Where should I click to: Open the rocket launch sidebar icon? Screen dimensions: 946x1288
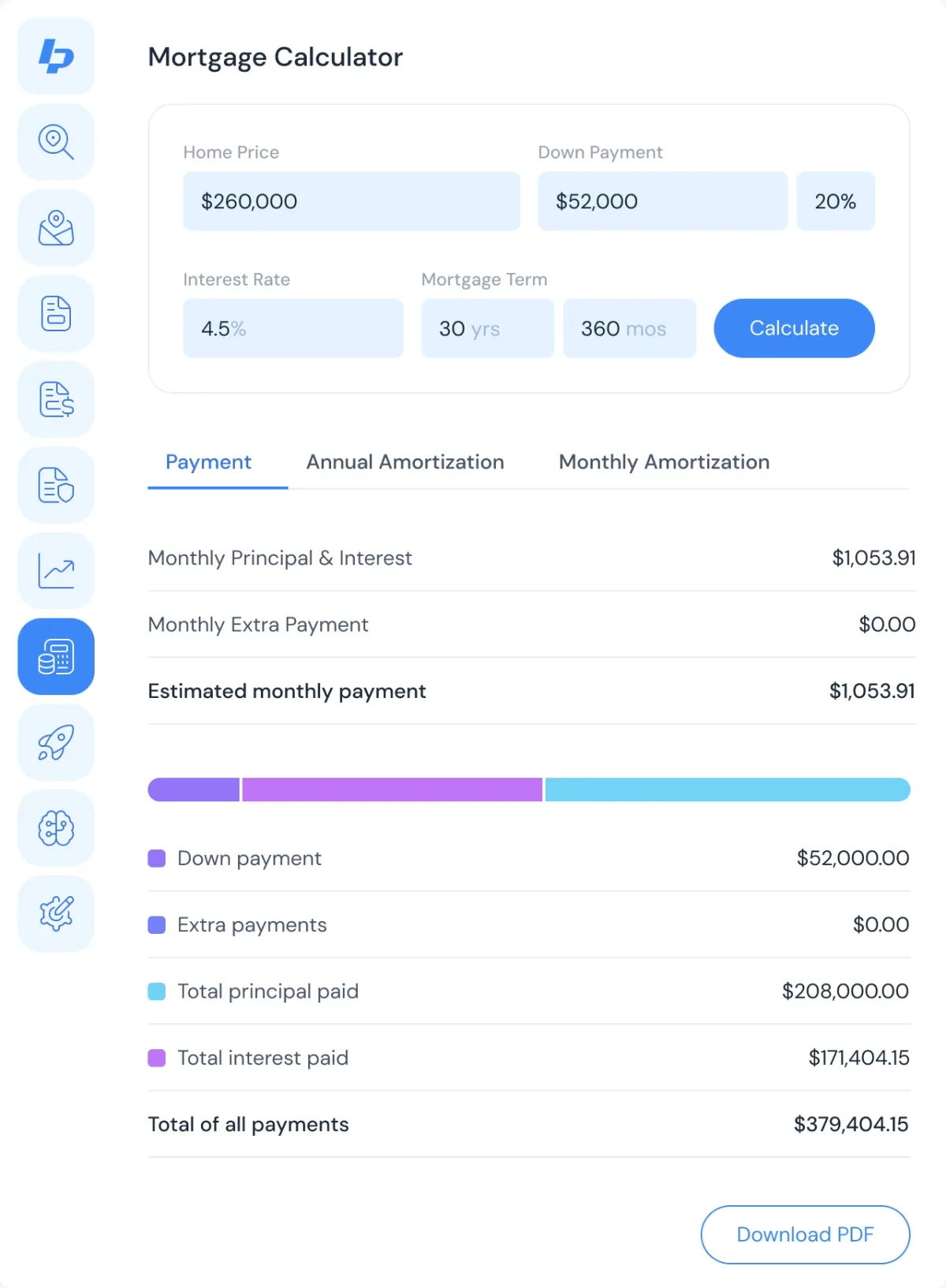[x=56, y=742]
